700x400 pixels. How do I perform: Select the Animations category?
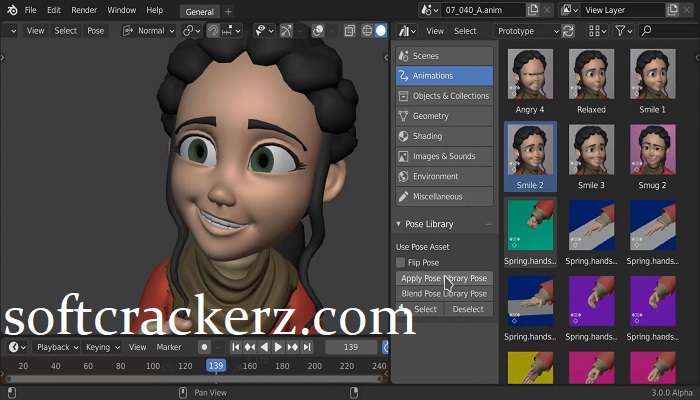444,76
